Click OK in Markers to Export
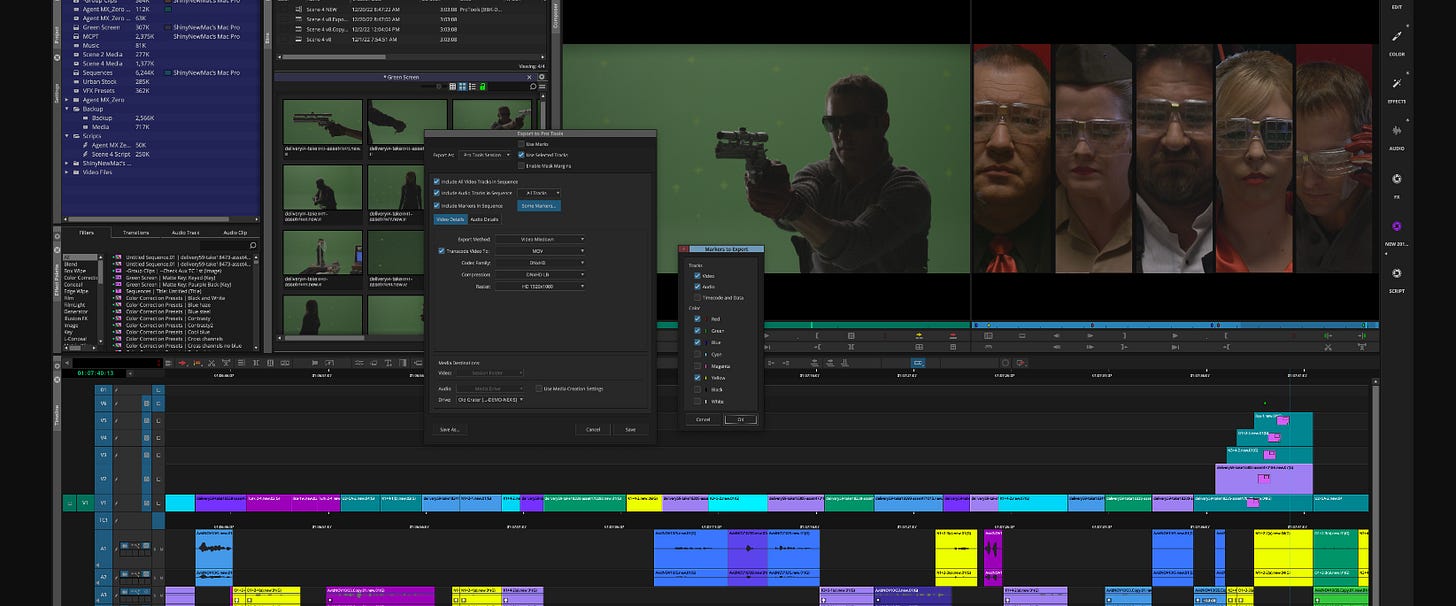 click(x=741, y=419)
